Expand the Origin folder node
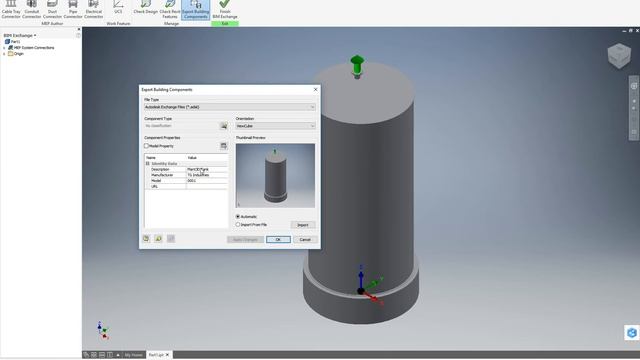640x360 pixels. click(x=4, y=54)
